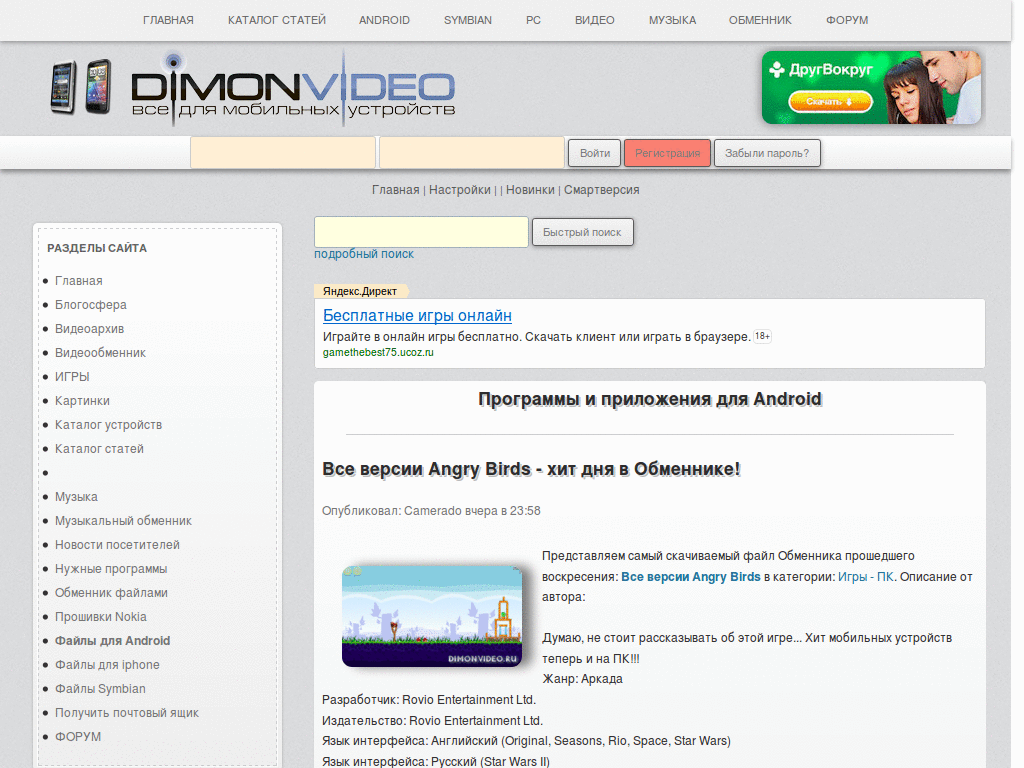The width and height of the screenshot is (1024, 768).
Task: Open the Игры - ПК category link
Action: click(x=865, y=577)
